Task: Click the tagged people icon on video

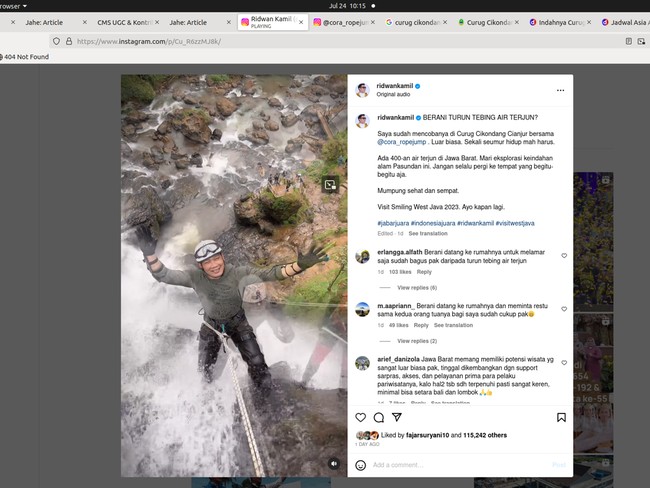Action: (x=331, y=184)
